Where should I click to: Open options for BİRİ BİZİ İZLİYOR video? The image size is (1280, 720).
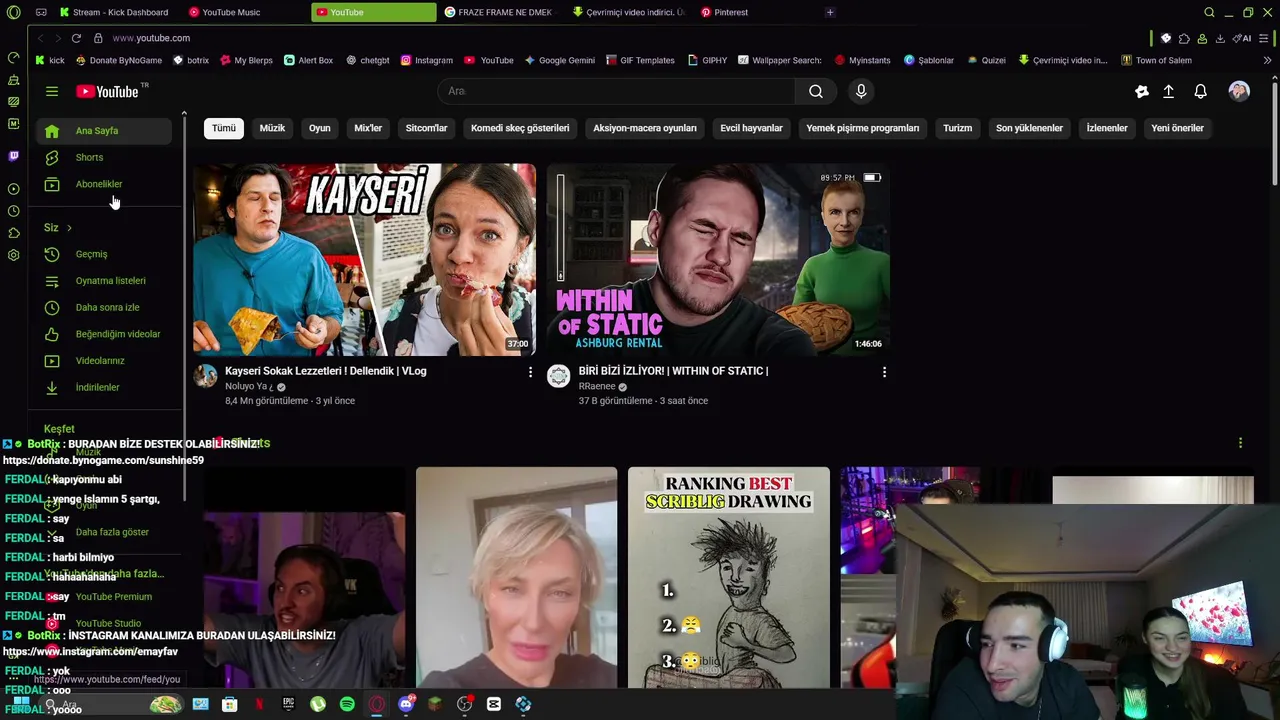884,372
